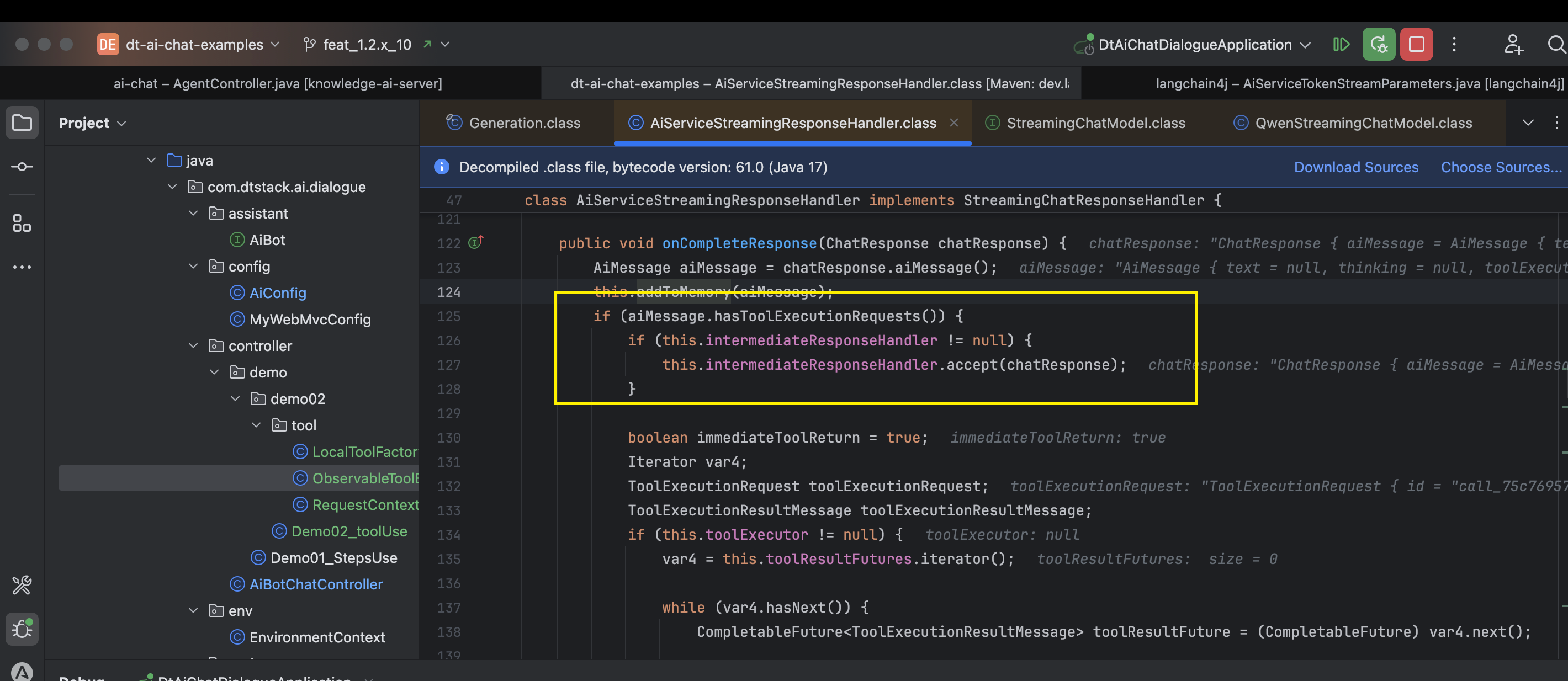Screen dimensions: 1568x681
Task: Click the Resume Program debug icon
Action: point(1341,45)
